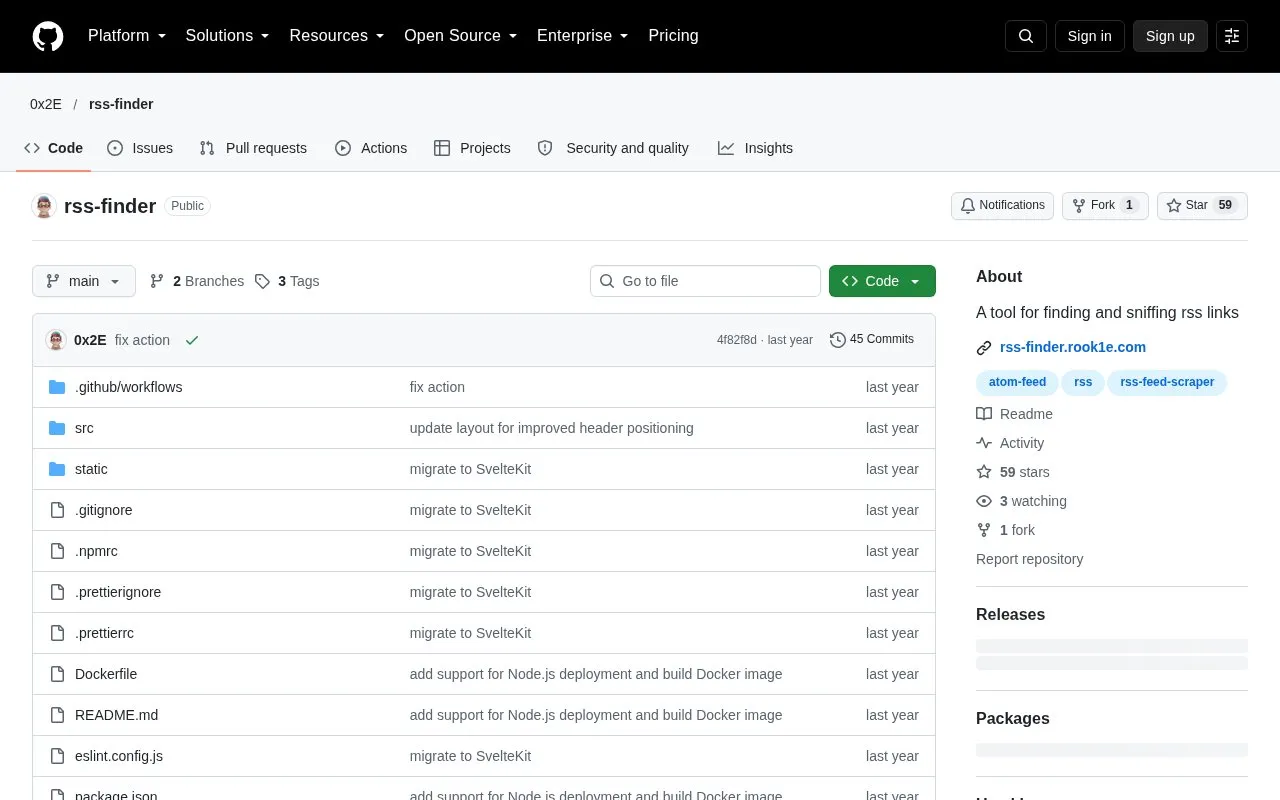Click the rss-feed-scraper topic tag

[x=1167, y=382]
